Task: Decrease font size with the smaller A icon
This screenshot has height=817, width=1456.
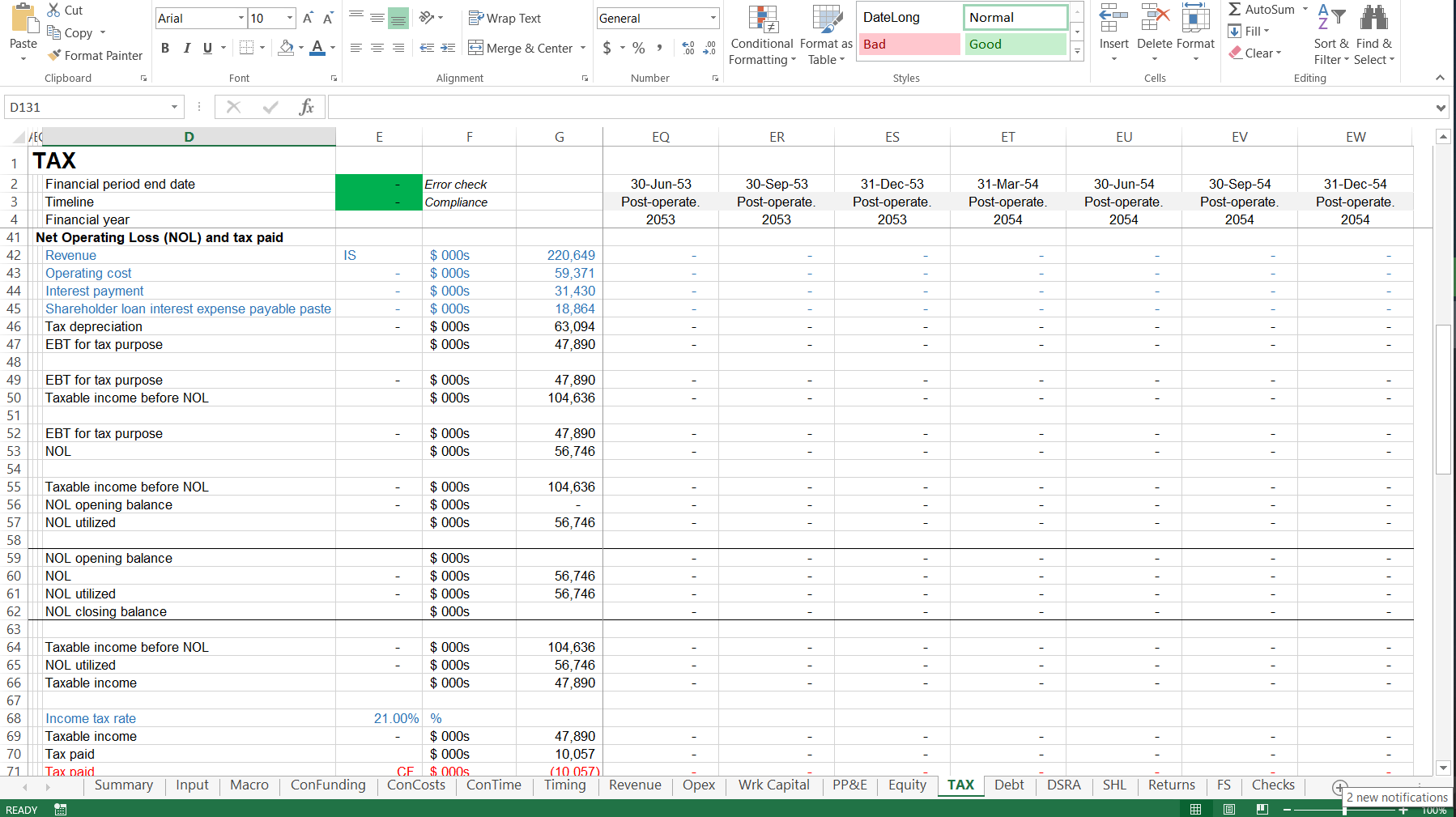Action: [328, 18]
